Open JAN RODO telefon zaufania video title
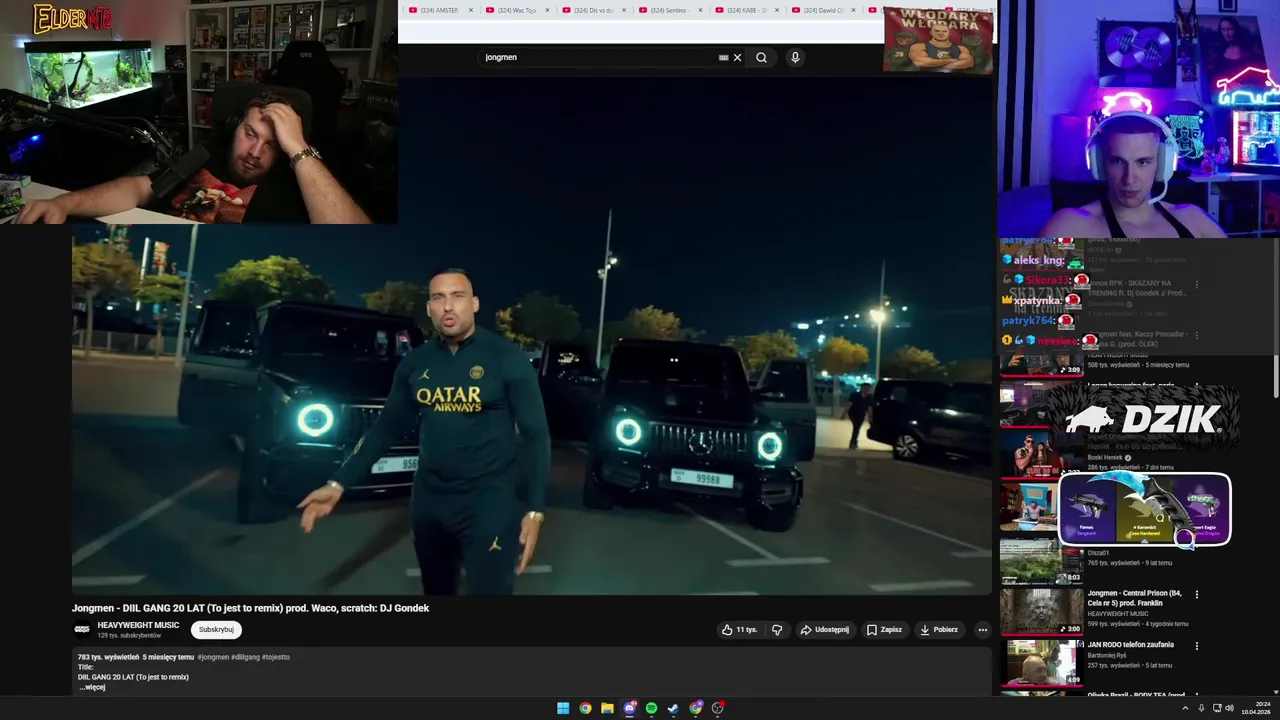The height and width of the screenshot is (720, 1280). pos(1130,645)
